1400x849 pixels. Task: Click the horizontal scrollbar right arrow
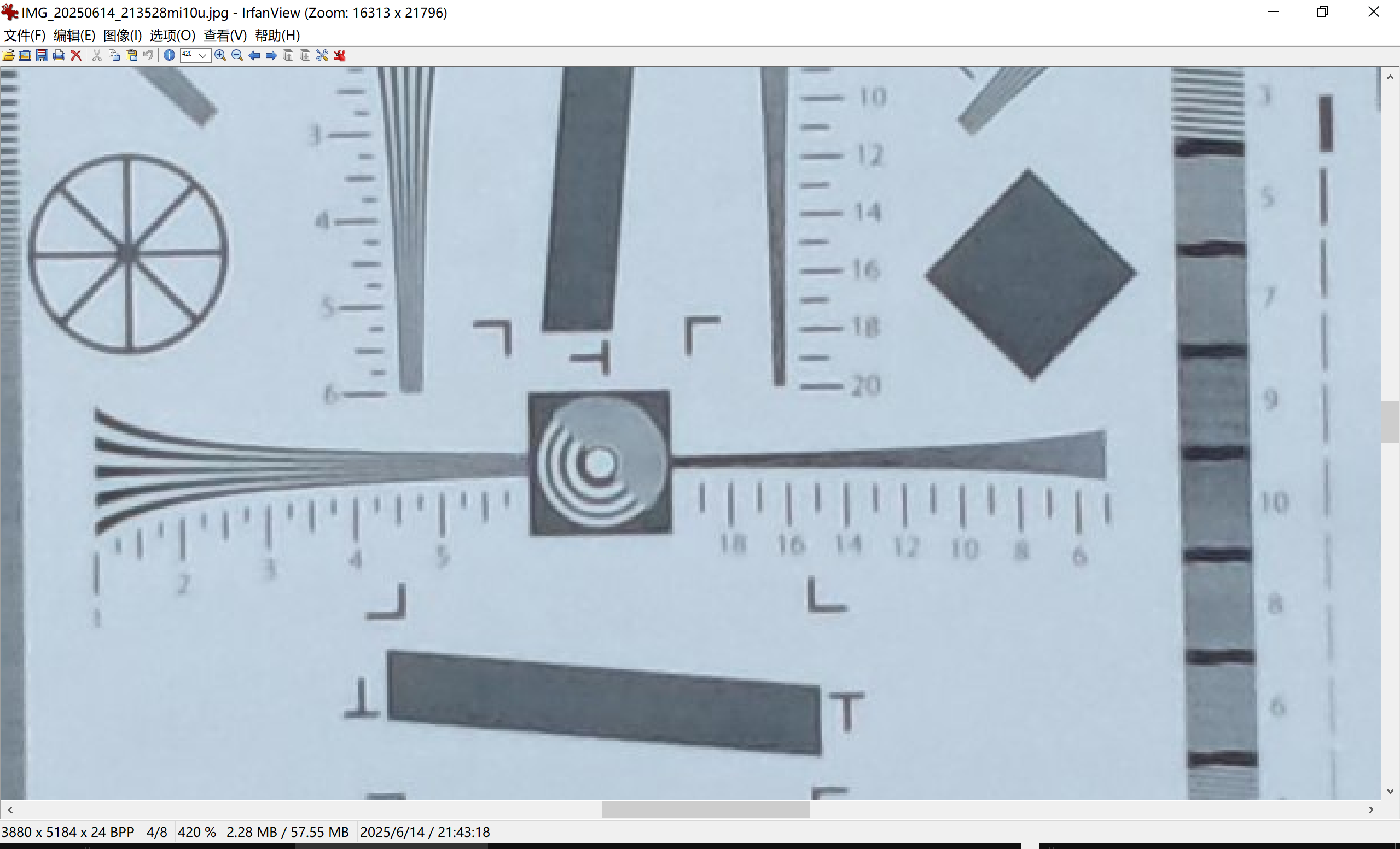(x=1371, y=809)
